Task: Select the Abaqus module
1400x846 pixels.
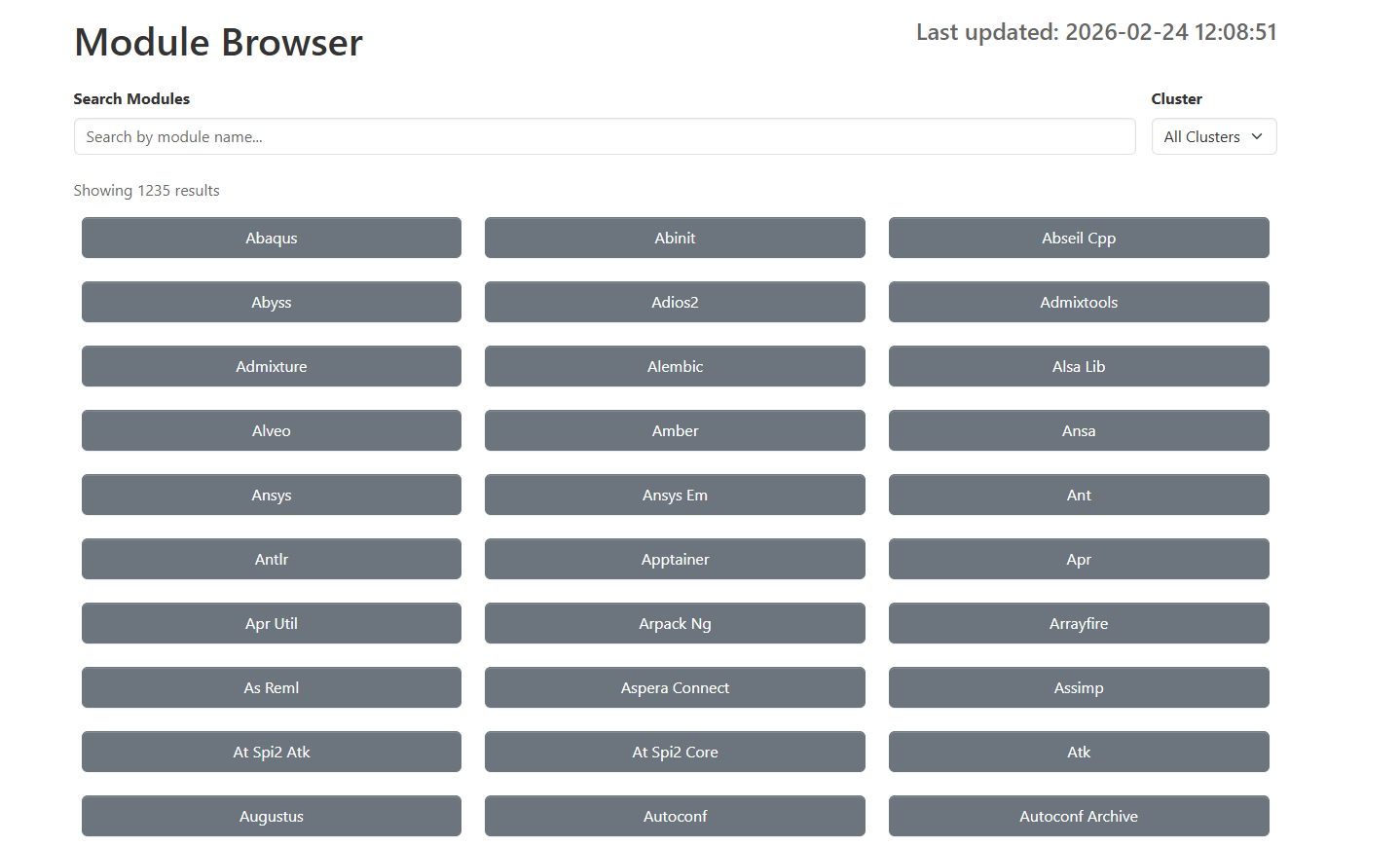Action: pos(271,238)
